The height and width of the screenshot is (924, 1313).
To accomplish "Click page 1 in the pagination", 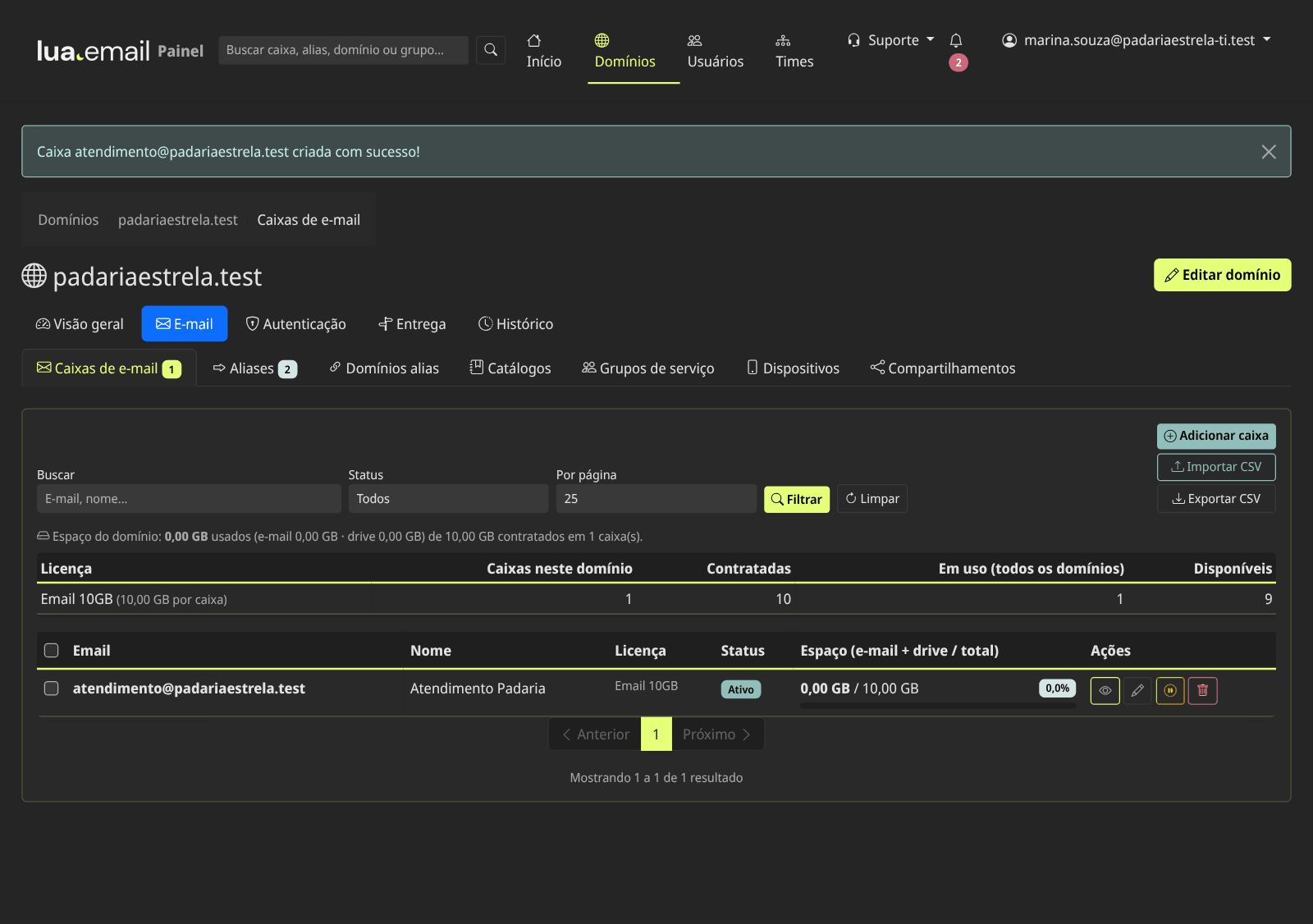I will click(656, 734).
